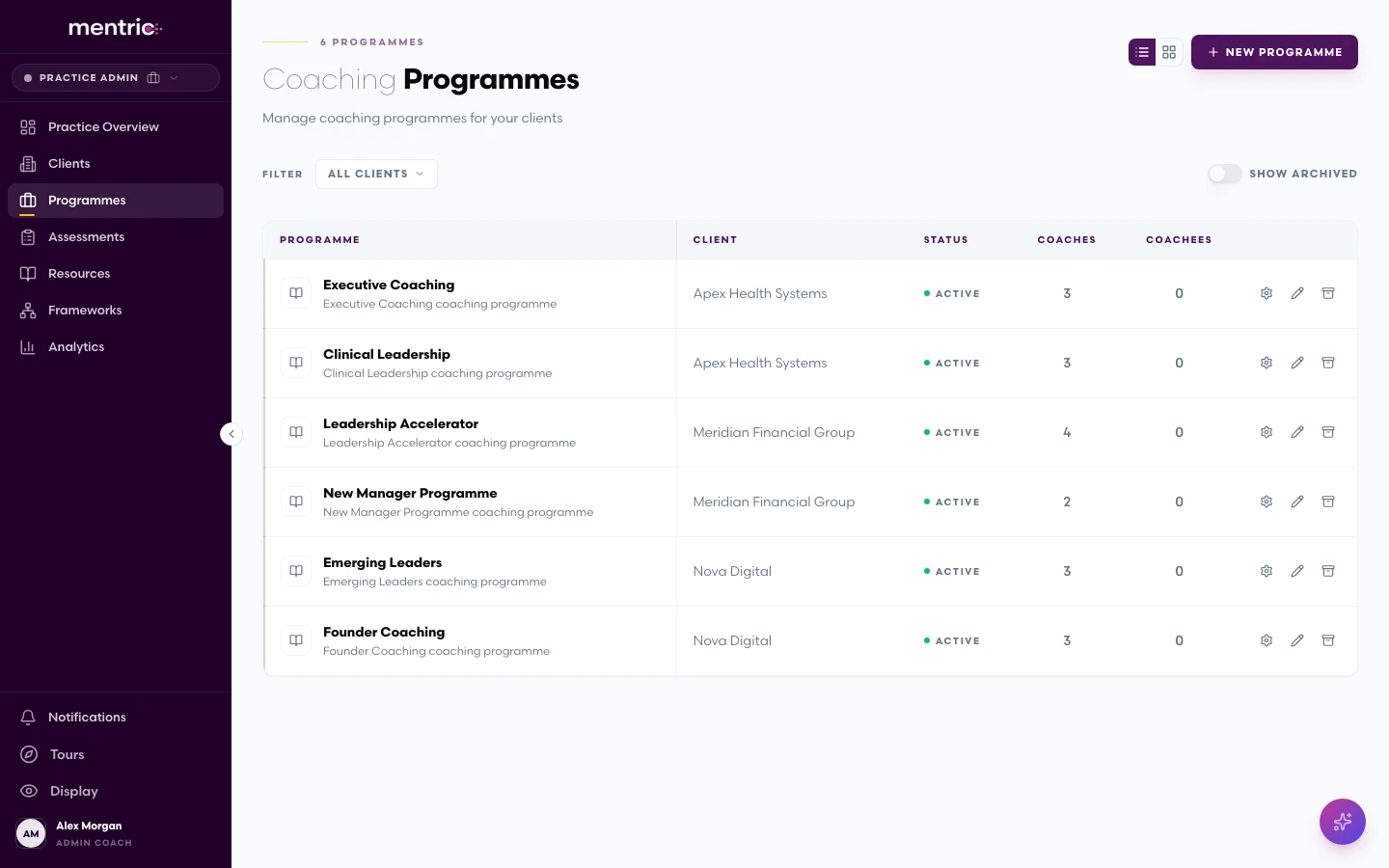Open Clients in the sidebar
This screenshot has width=1389, height=868.
[116, 164]
